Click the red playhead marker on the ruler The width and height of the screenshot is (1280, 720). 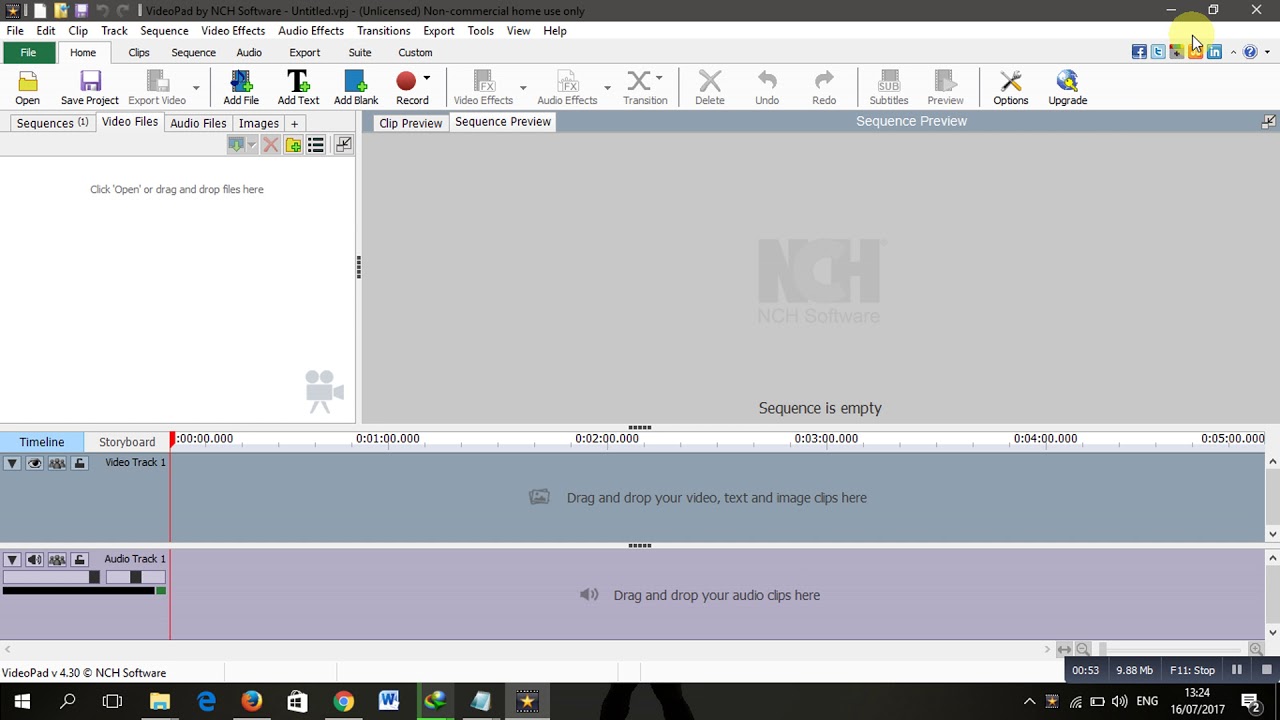point(172,439)
